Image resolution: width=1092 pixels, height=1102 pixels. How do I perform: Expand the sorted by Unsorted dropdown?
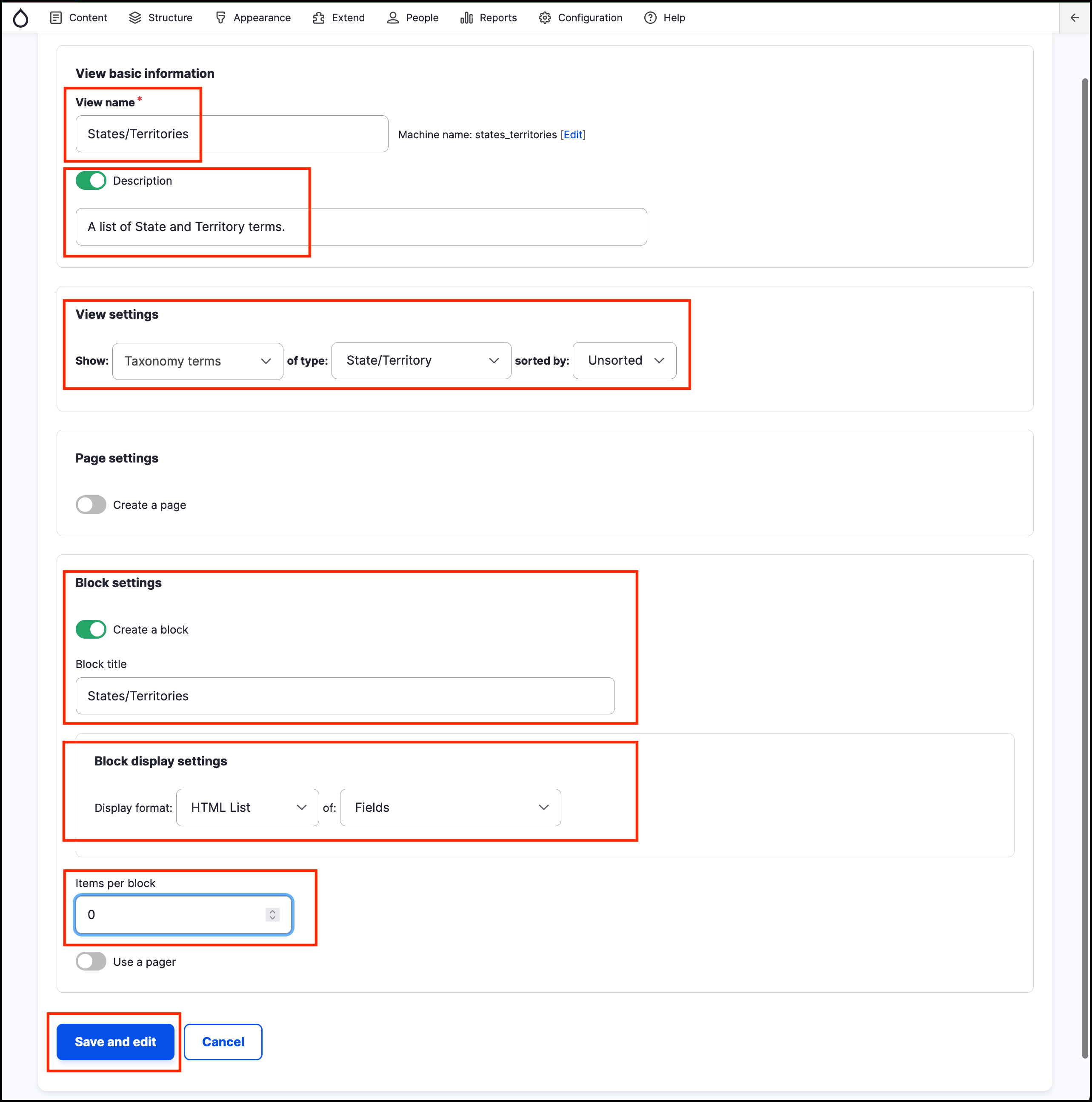click(624, 360)
